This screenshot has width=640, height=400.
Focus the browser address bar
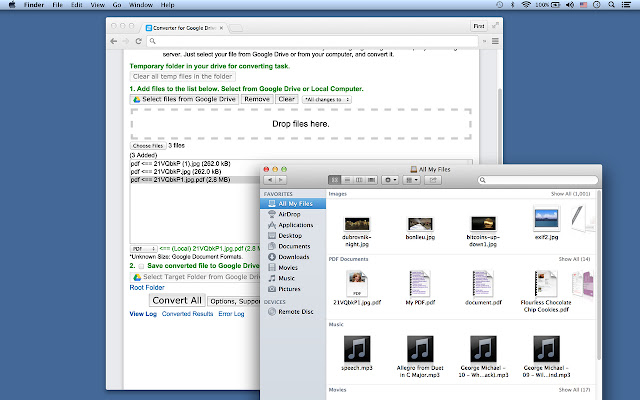(x=312, y=41)
